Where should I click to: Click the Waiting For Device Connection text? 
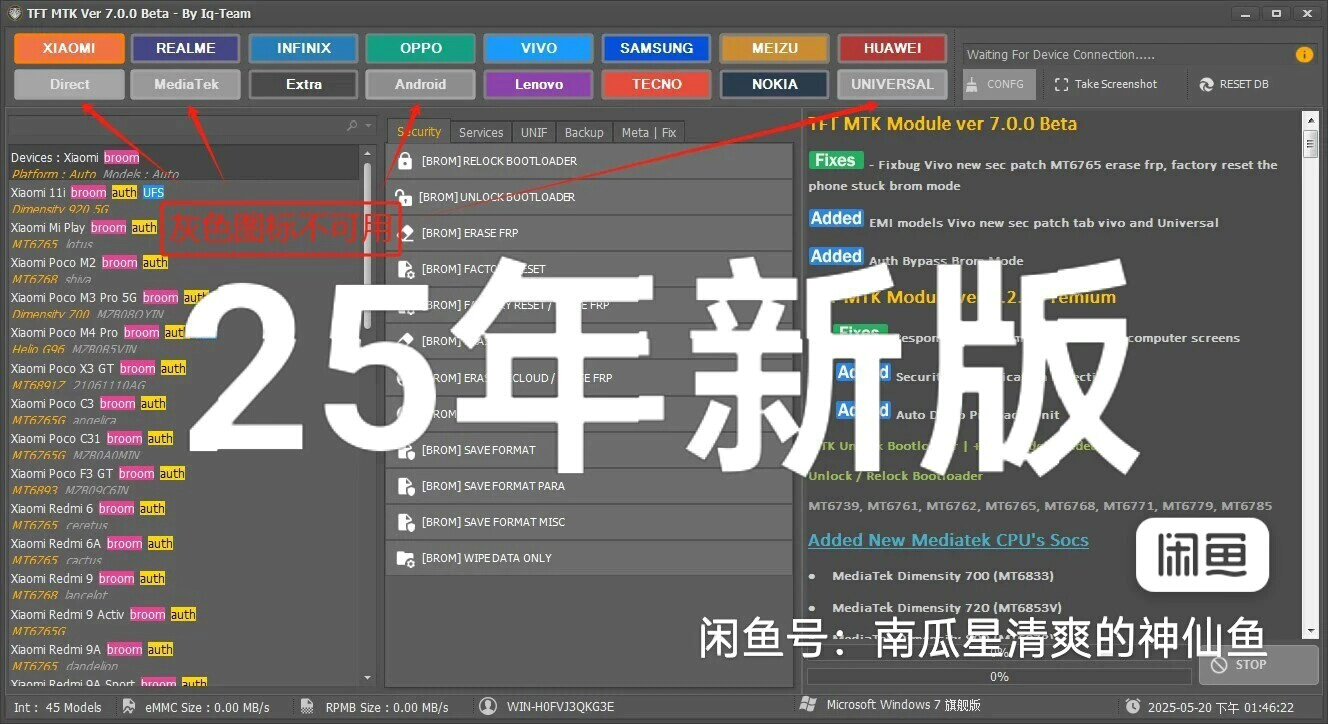pos(1061,55)
